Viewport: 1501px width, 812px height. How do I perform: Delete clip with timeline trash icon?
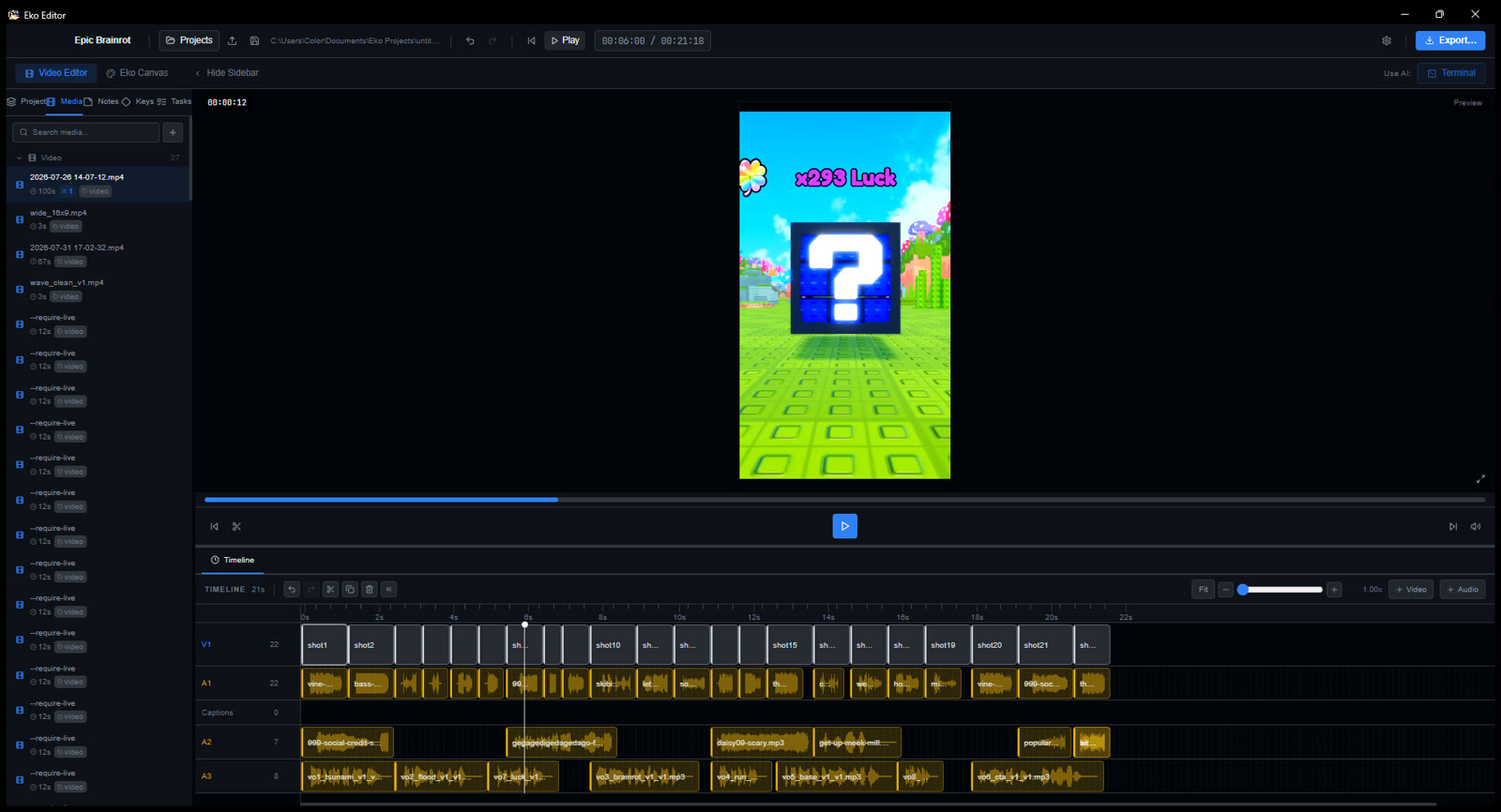(370, 589)
